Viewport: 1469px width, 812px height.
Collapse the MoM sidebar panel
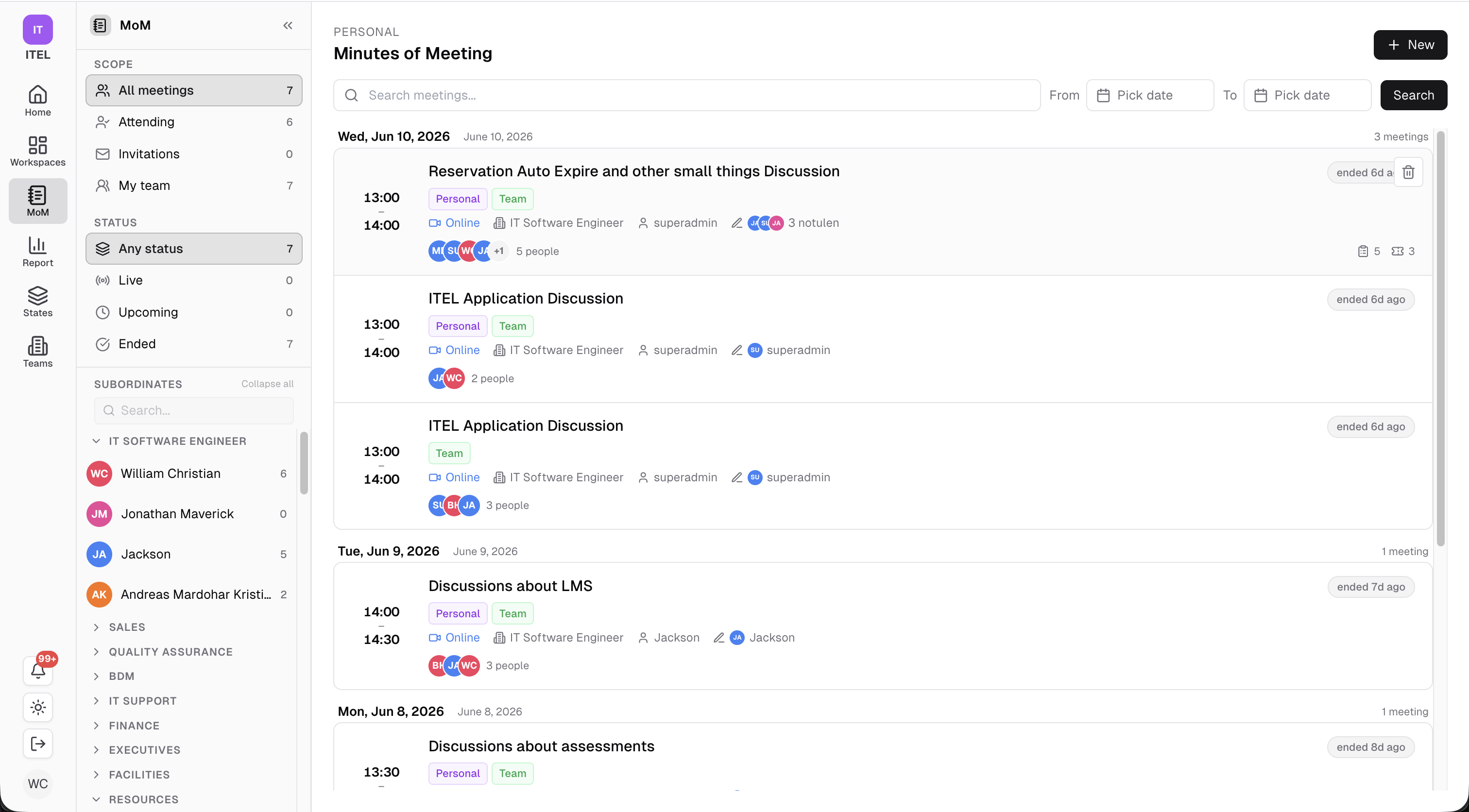(x=288, y=25)
